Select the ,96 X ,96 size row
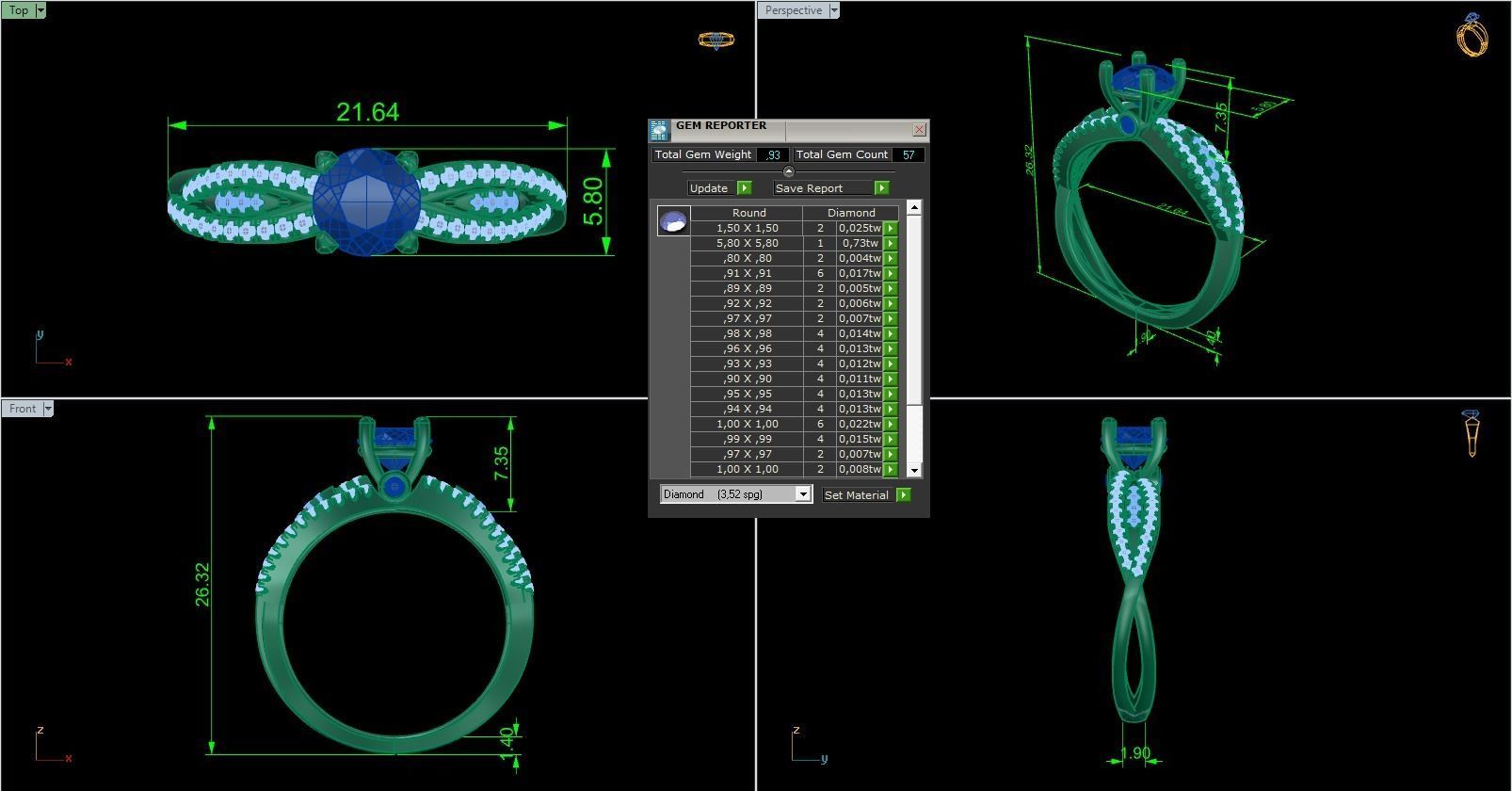 click(747, 348)
